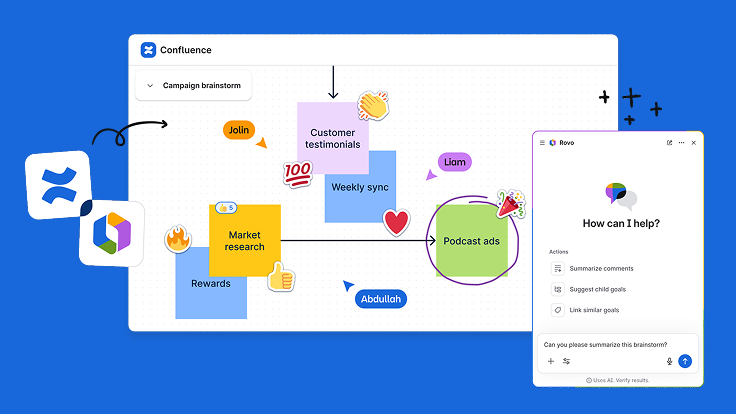Viewport: 736px width, 414px height.
Task: Click the Campaign brainstorm title text
Action: click(202, 85)
